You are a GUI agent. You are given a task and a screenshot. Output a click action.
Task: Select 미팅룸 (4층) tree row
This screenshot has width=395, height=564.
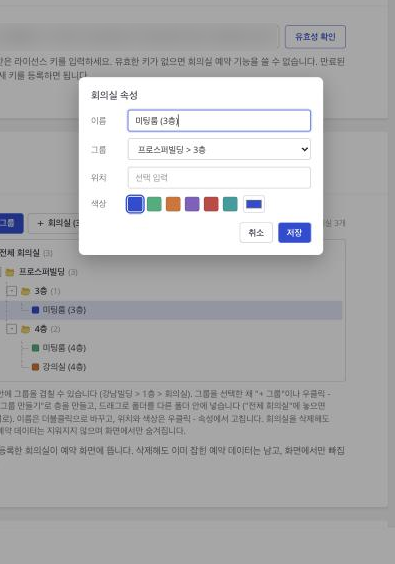pyautogui.click(x=171, y=348)
